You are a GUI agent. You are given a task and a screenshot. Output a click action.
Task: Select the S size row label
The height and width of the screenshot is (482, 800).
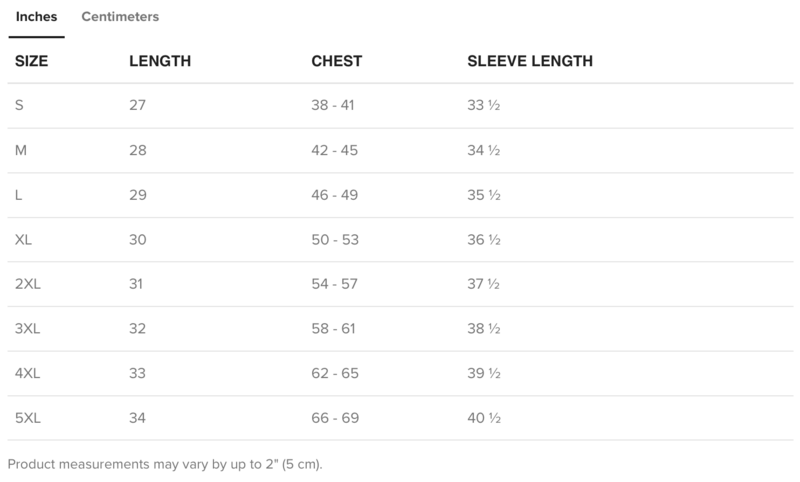[19, 106]
